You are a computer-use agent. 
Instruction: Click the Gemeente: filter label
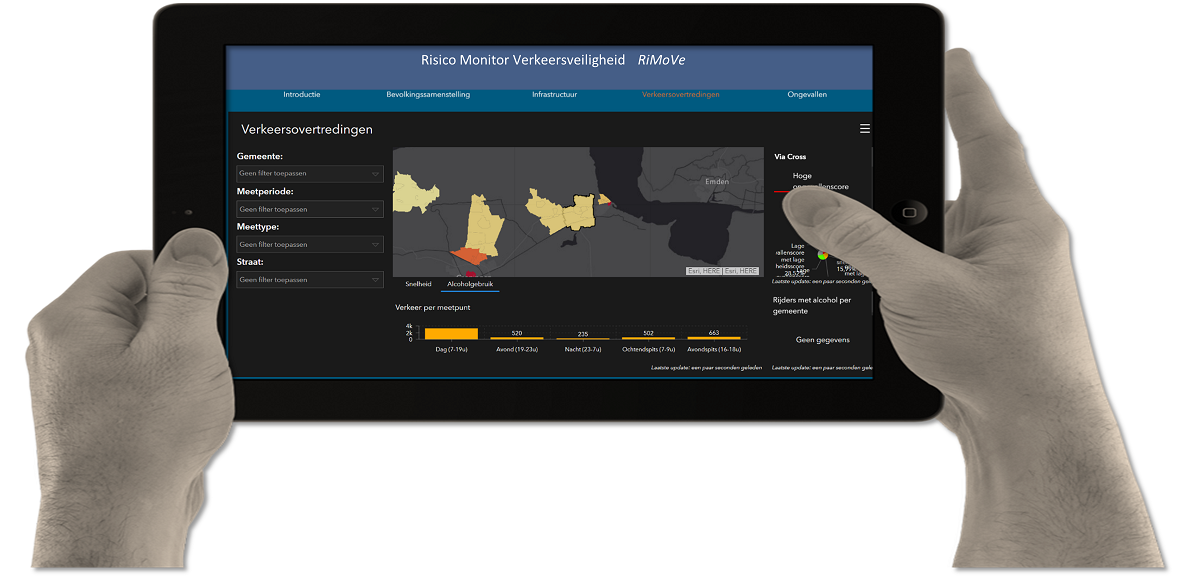[x=260, y=157]
